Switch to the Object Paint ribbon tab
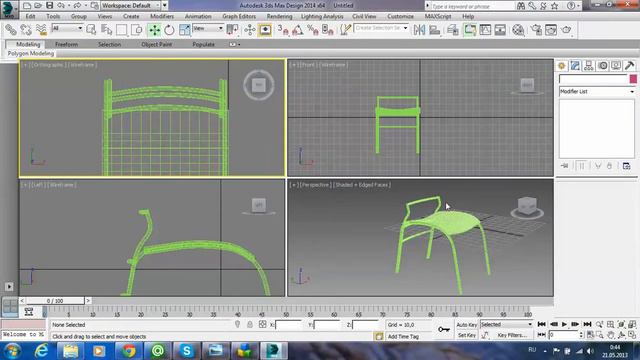Image resolution: width=640 pixels, height=360 pixels. tap(156, 44)
